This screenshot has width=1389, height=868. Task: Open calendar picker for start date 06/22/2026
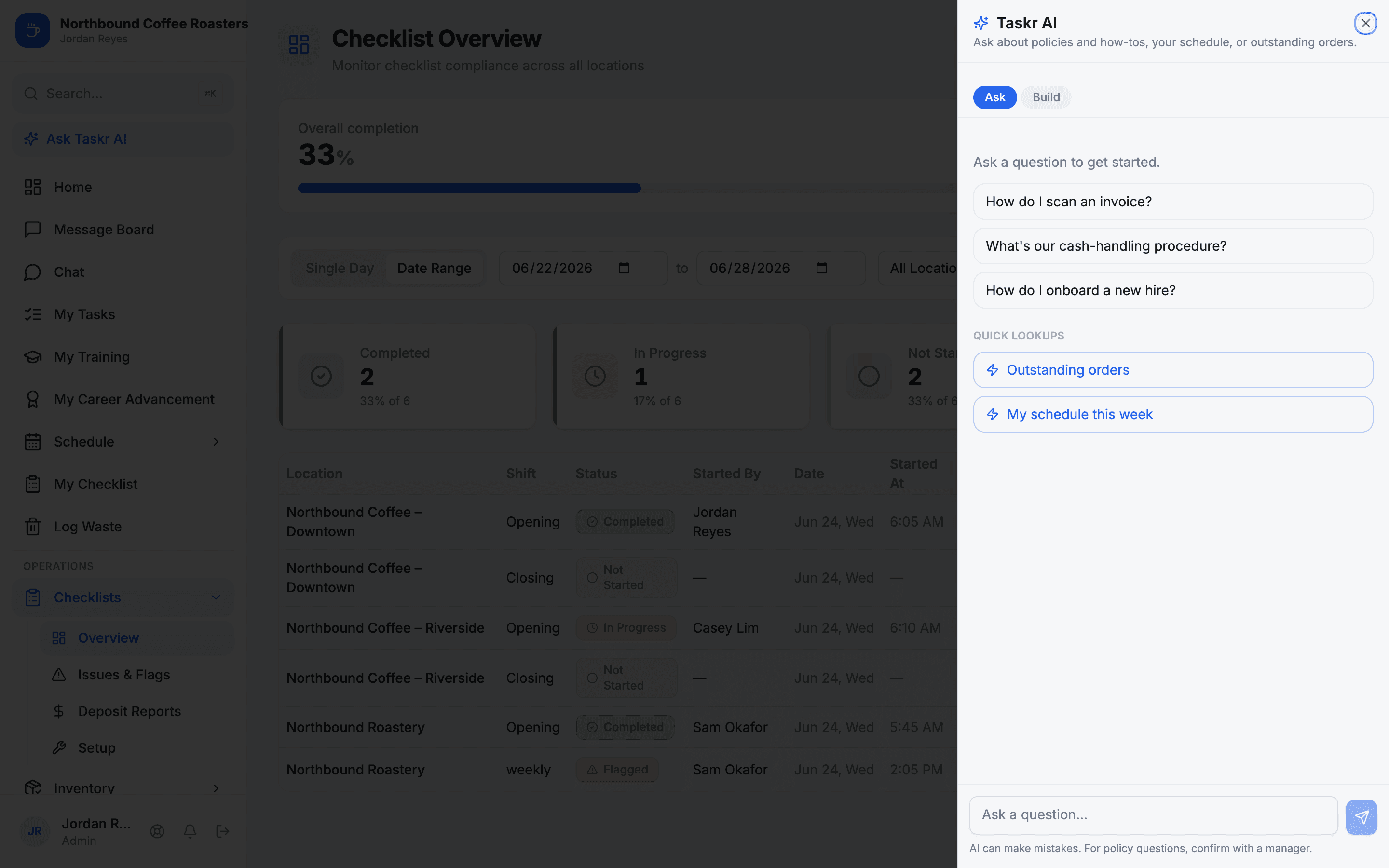click(x=624, y=268)
